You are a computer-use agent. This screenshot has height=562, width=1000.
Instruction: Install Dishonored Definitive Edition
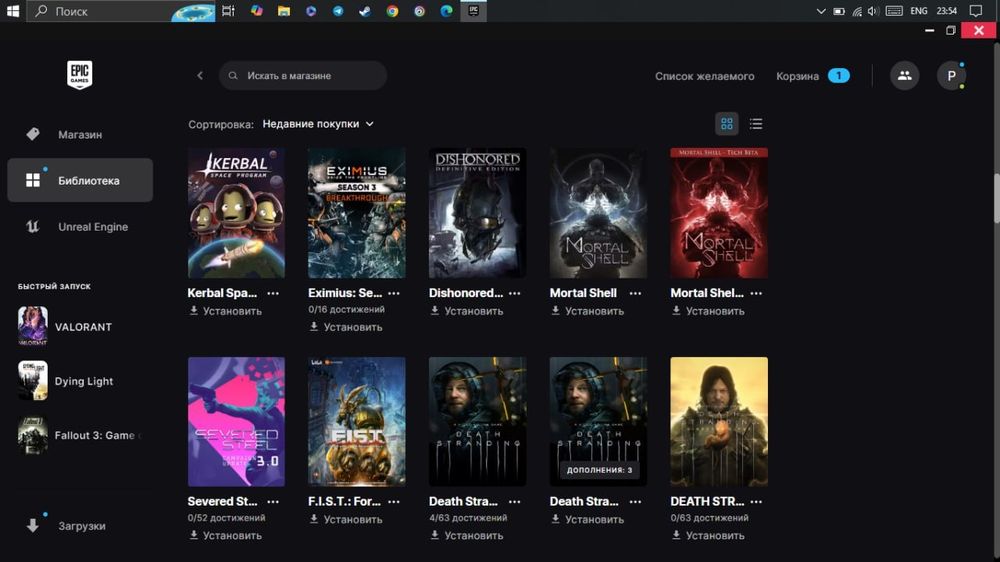(x=467, y=311)
